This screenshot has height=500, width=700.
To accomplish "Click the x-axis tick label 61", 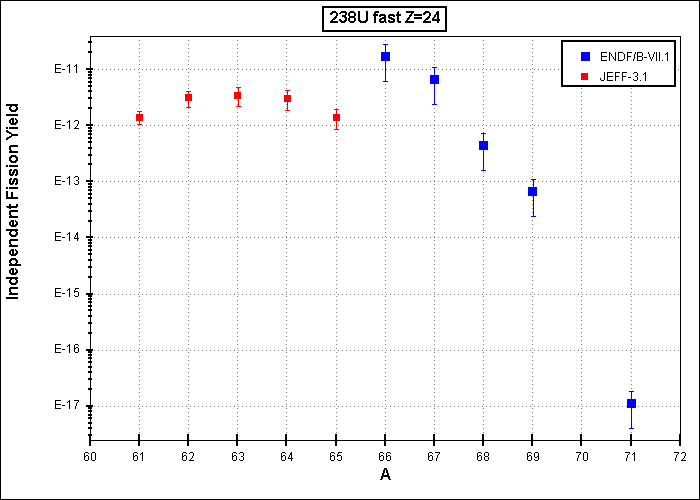I will click(139, 457).
